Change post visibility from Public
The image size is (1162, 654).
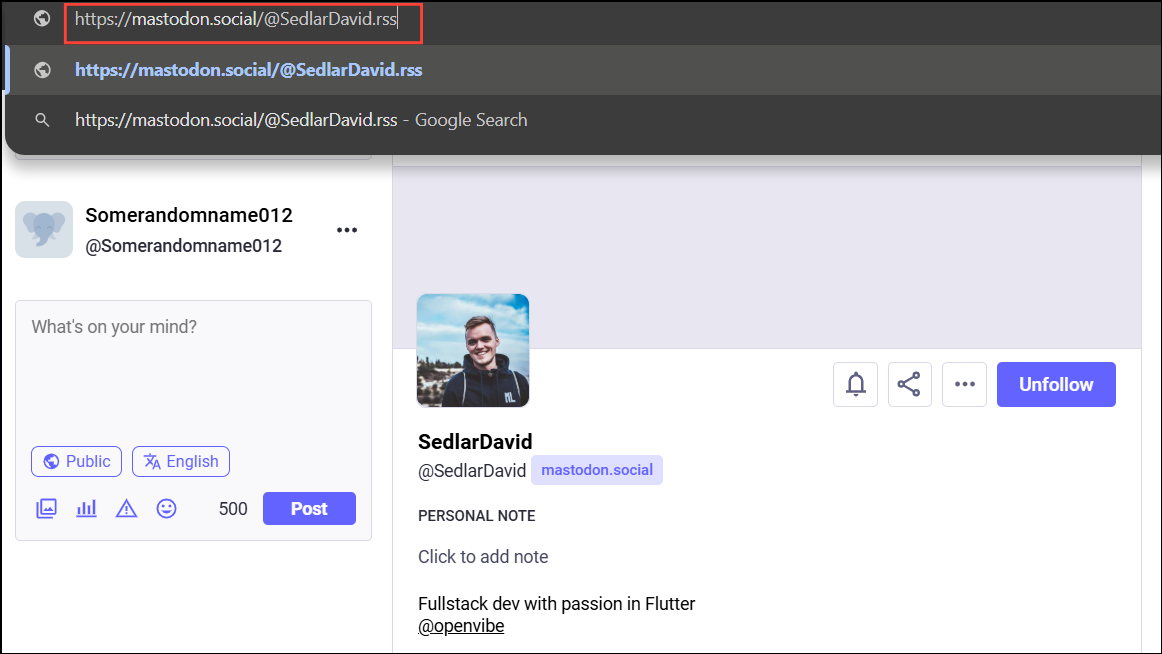tap(76, 461)
